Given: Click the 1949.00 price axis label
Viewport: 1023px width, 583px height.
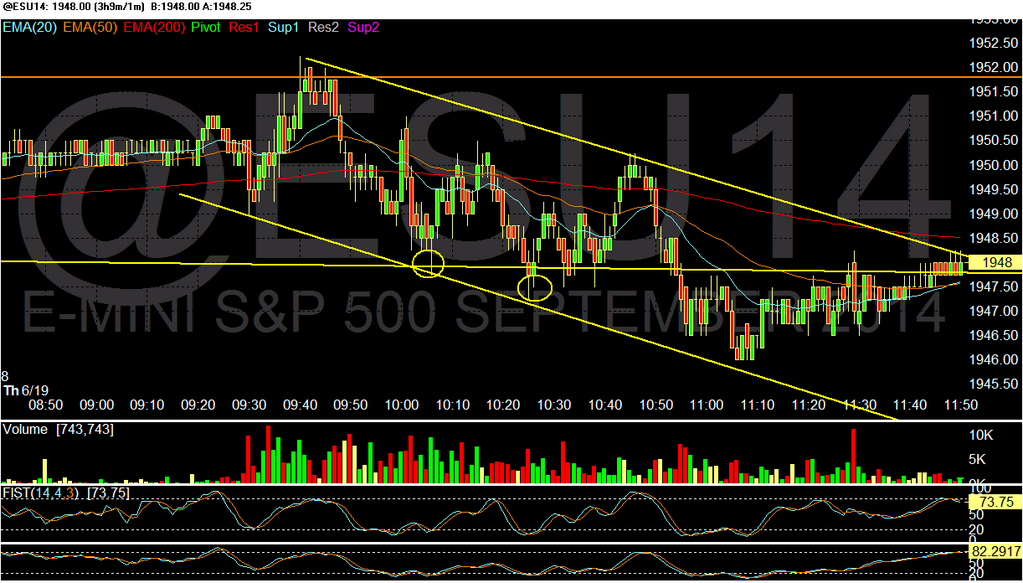Looking at the screenshot, I should 994,214.
